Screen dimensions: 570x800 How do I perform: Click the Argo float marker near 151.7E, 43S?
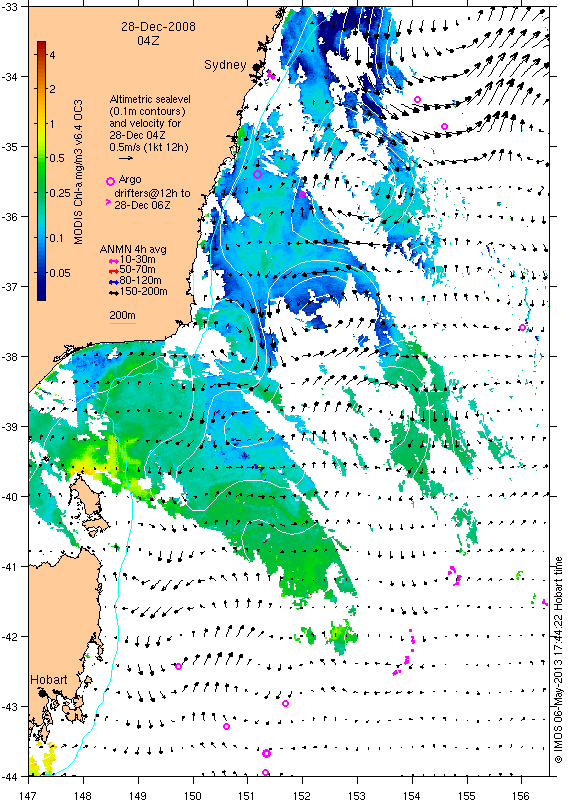[285, 704]
